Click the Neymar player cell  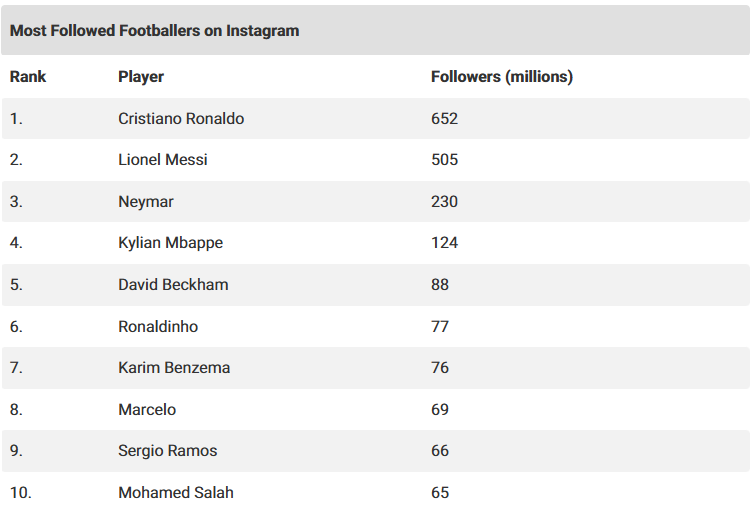tap(146, 202)
